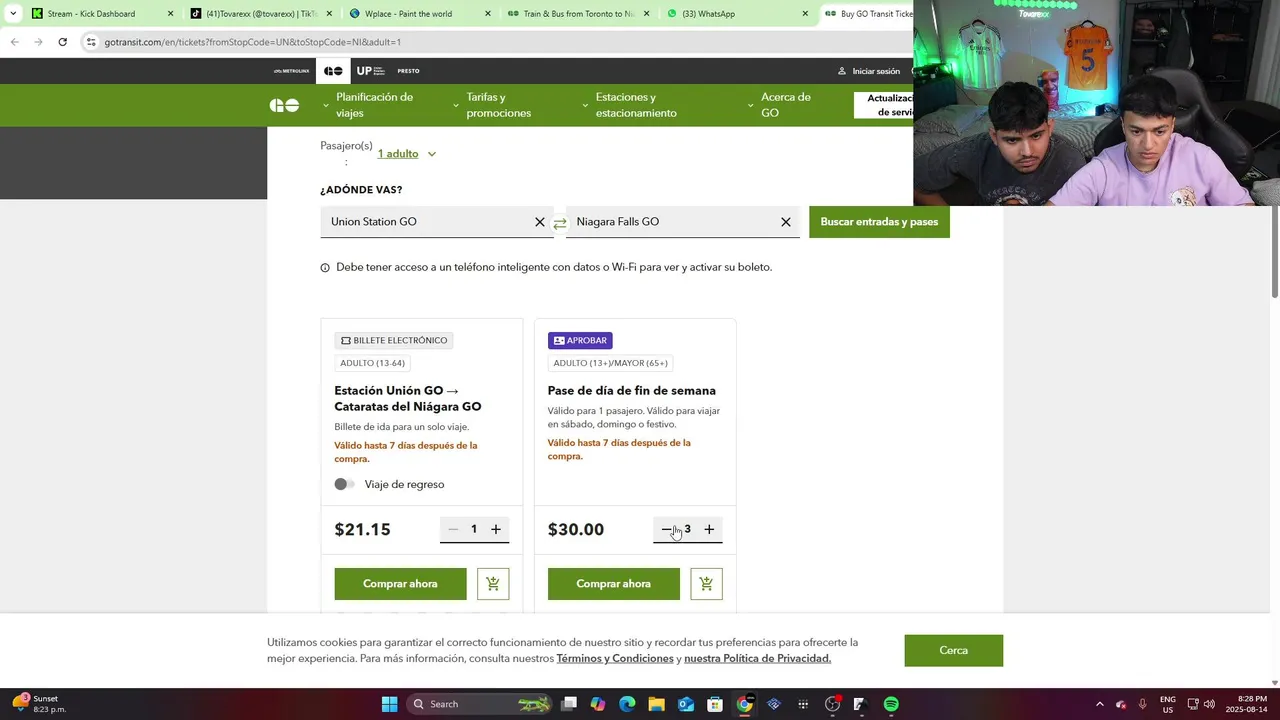Increase weekend day pass quantity
Viewport: 1280px width, 720px height.
click(x=709, y=529)
